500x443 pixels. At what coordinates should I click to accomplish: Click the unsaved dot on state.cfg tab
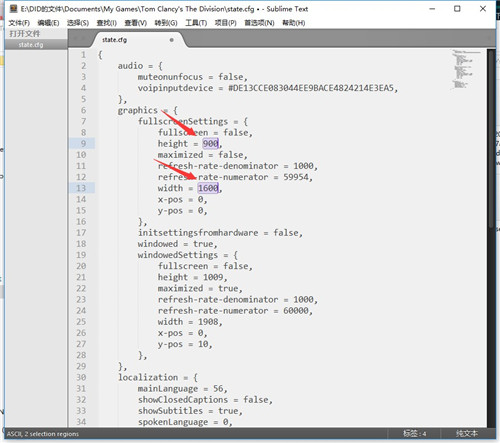pyautogui.click(x=172, y=40)
